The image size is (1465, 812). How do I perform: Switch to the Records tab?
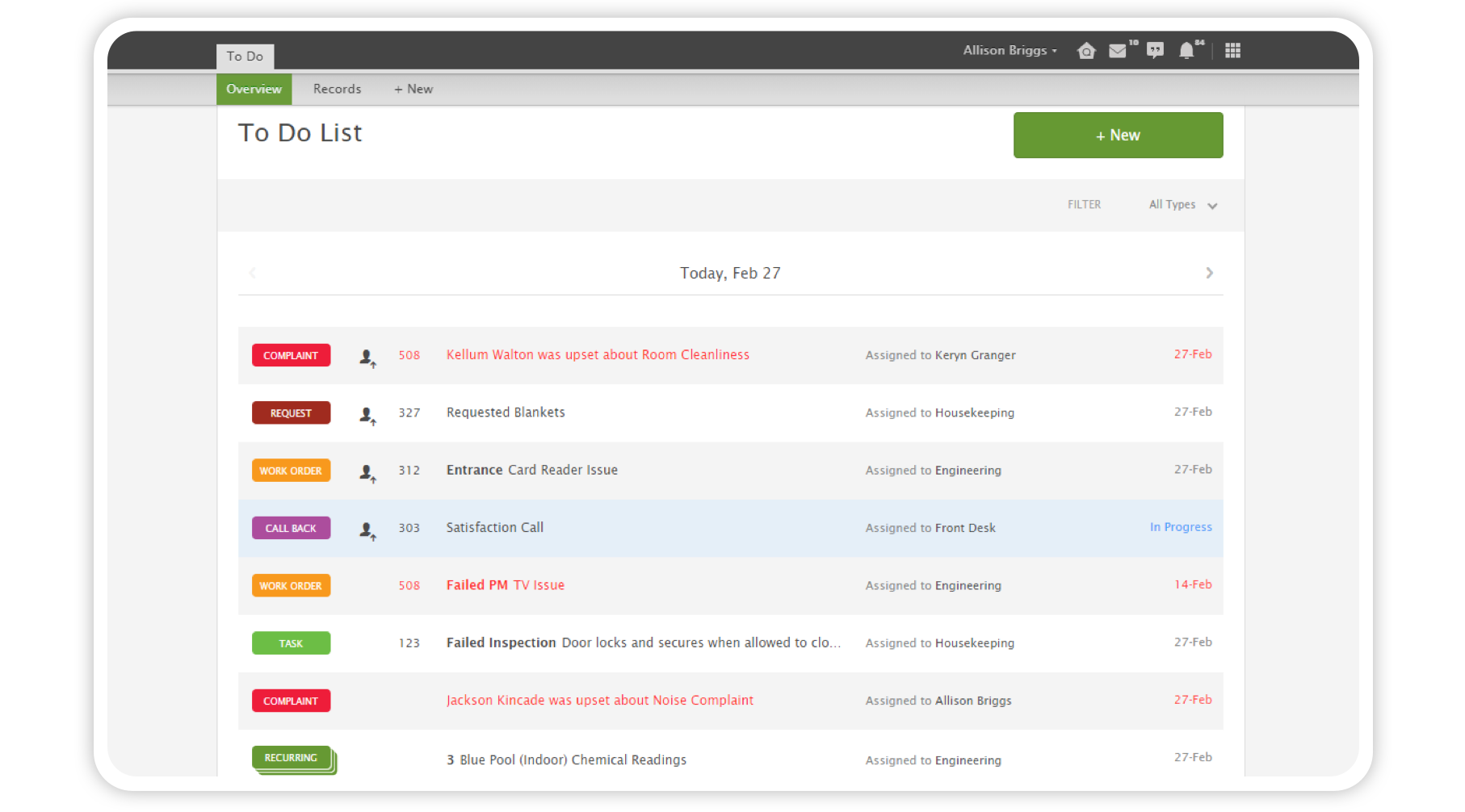[x=337, y=89]
